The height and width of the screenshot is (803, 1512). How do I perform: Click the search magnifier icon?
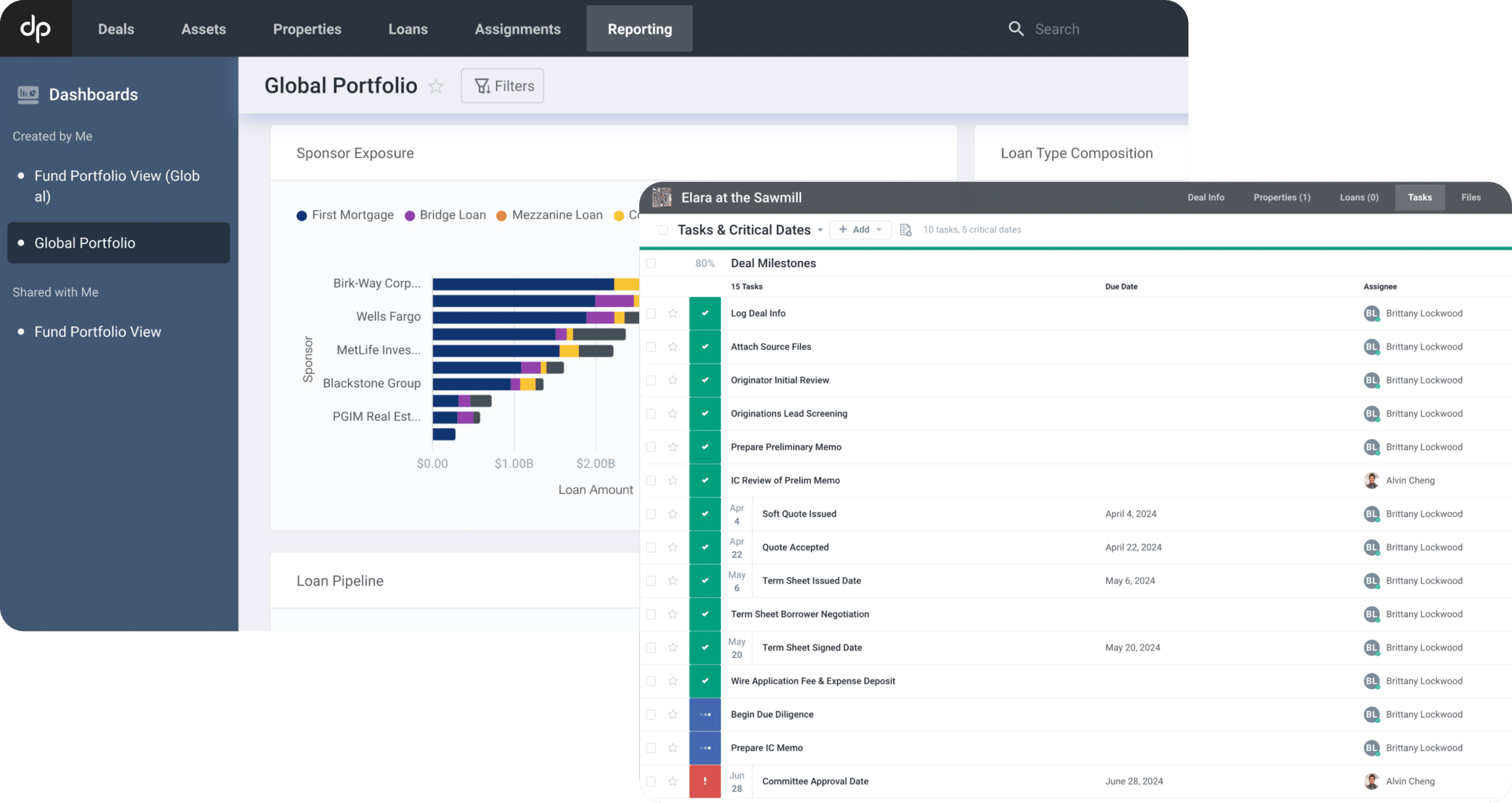[x=1016, y=28]
